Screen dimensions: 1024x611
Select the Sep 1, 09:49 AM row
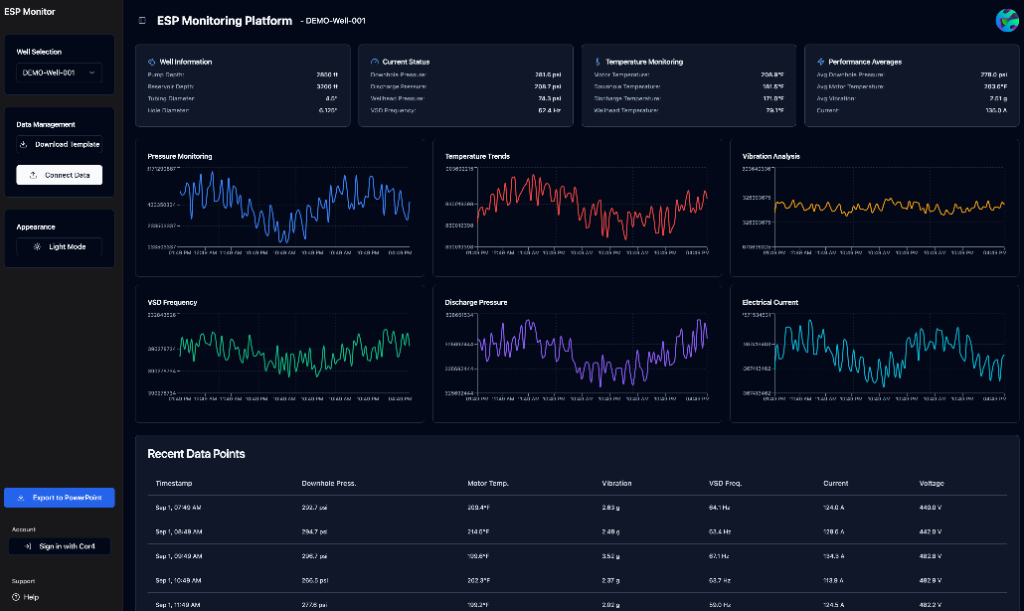577,556
